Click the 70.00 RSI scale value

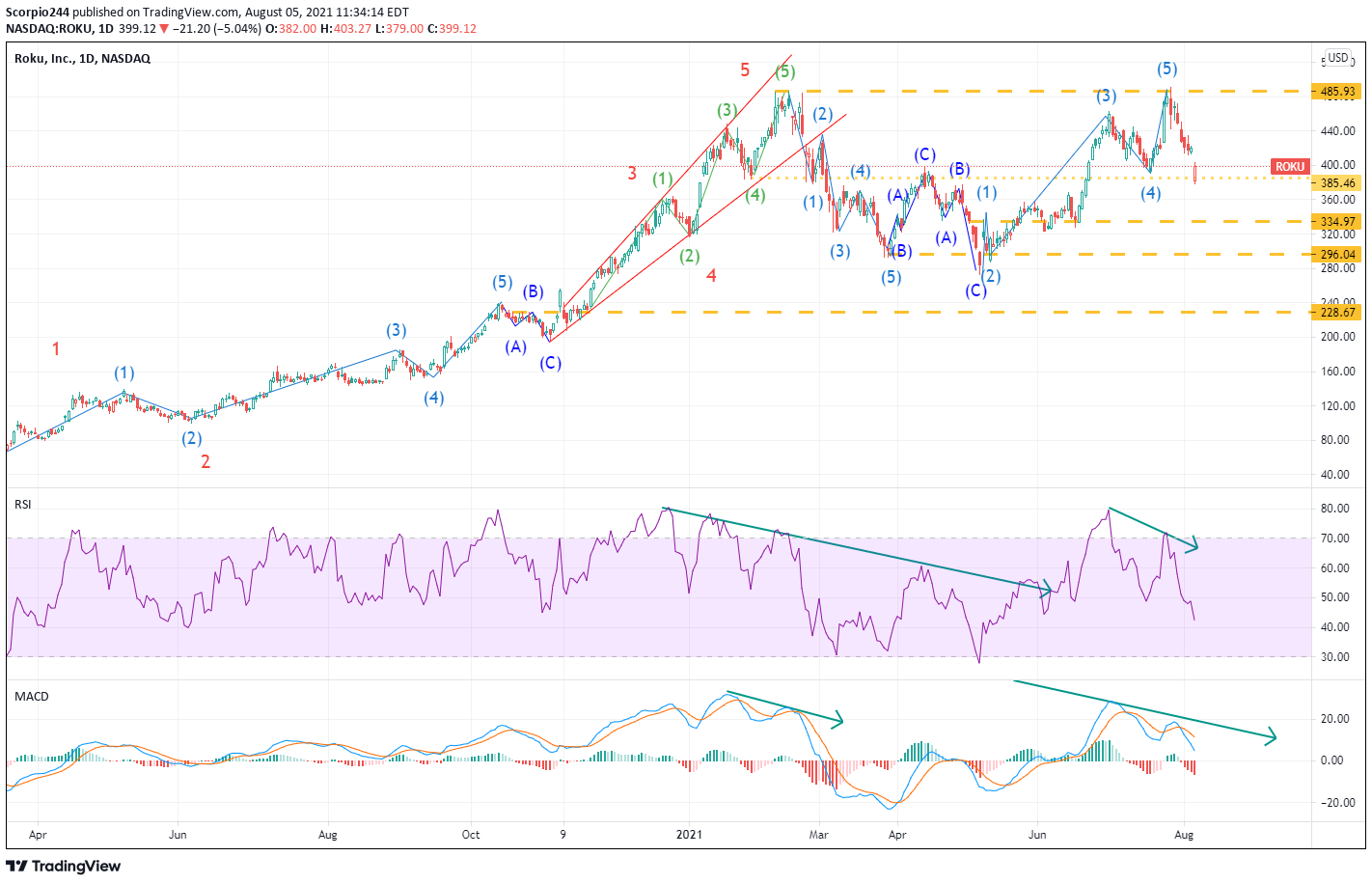[1335, 539]
